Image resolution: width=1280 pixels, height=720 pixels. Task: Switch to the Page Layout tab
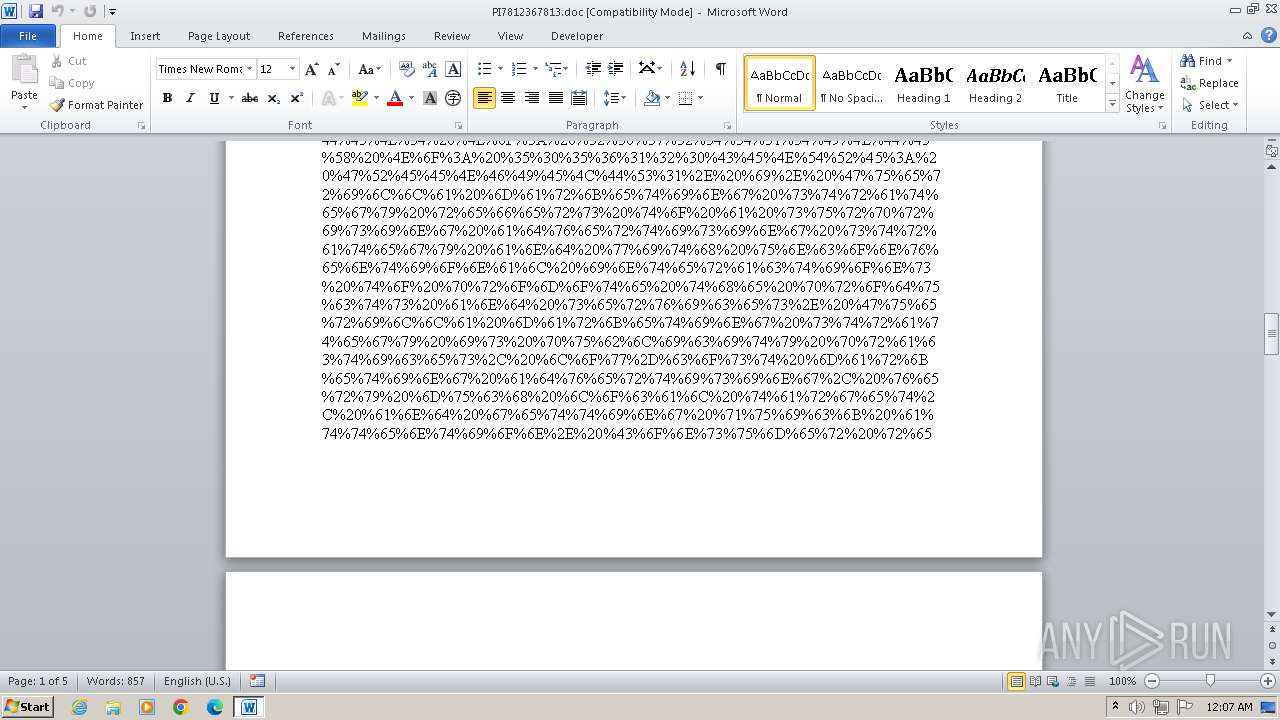pyautogui.click(x=219, y=36)
